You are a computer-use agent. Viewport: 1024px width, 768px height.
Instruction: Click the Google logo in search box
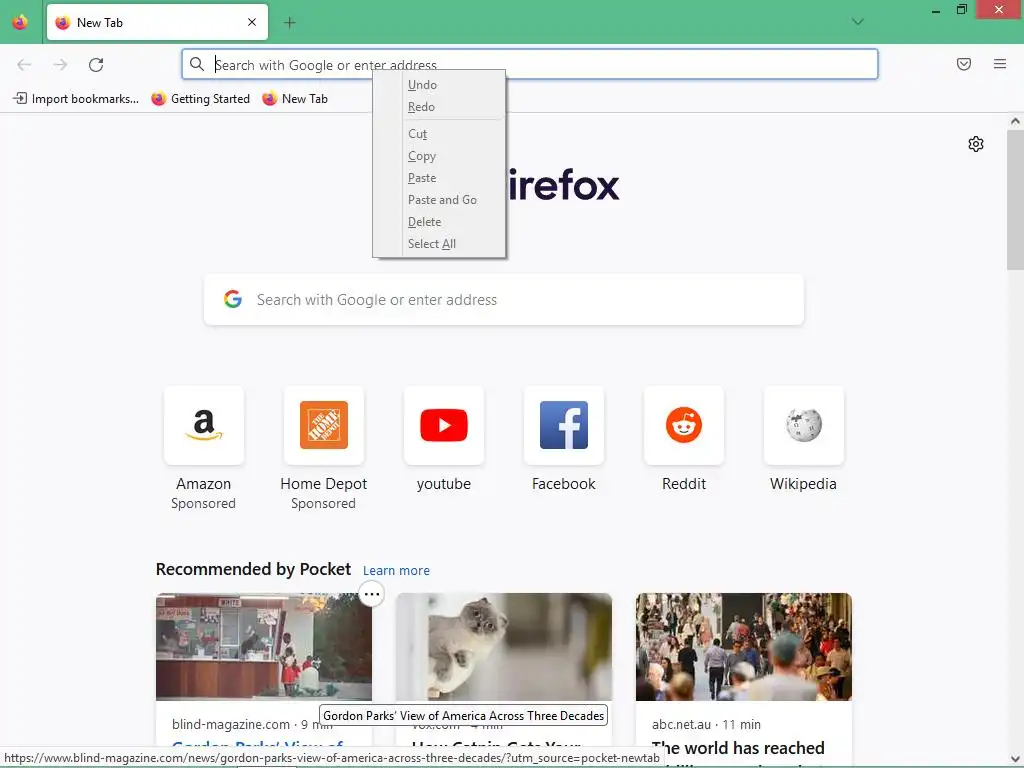pos(233,299)
